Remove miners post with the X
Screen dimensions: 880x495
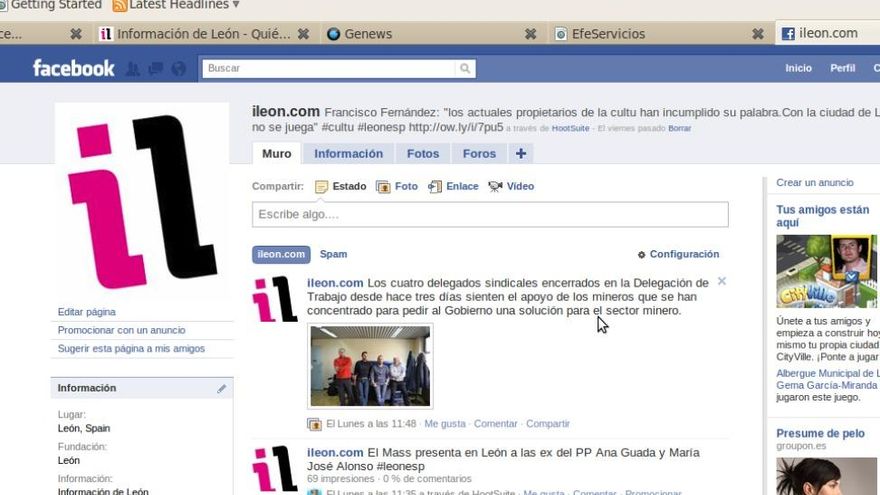tap(722, 281)
